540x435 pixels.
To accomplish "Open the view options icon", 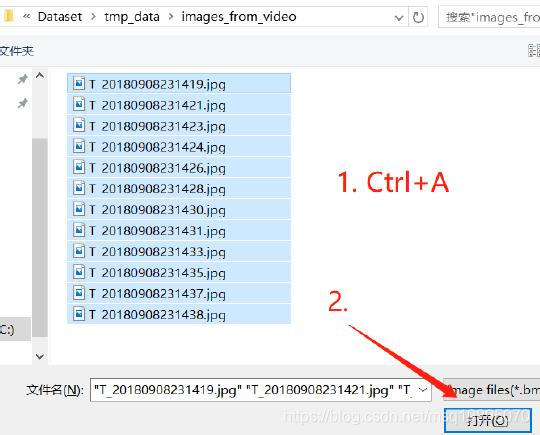I will click(x=534, y=50).
